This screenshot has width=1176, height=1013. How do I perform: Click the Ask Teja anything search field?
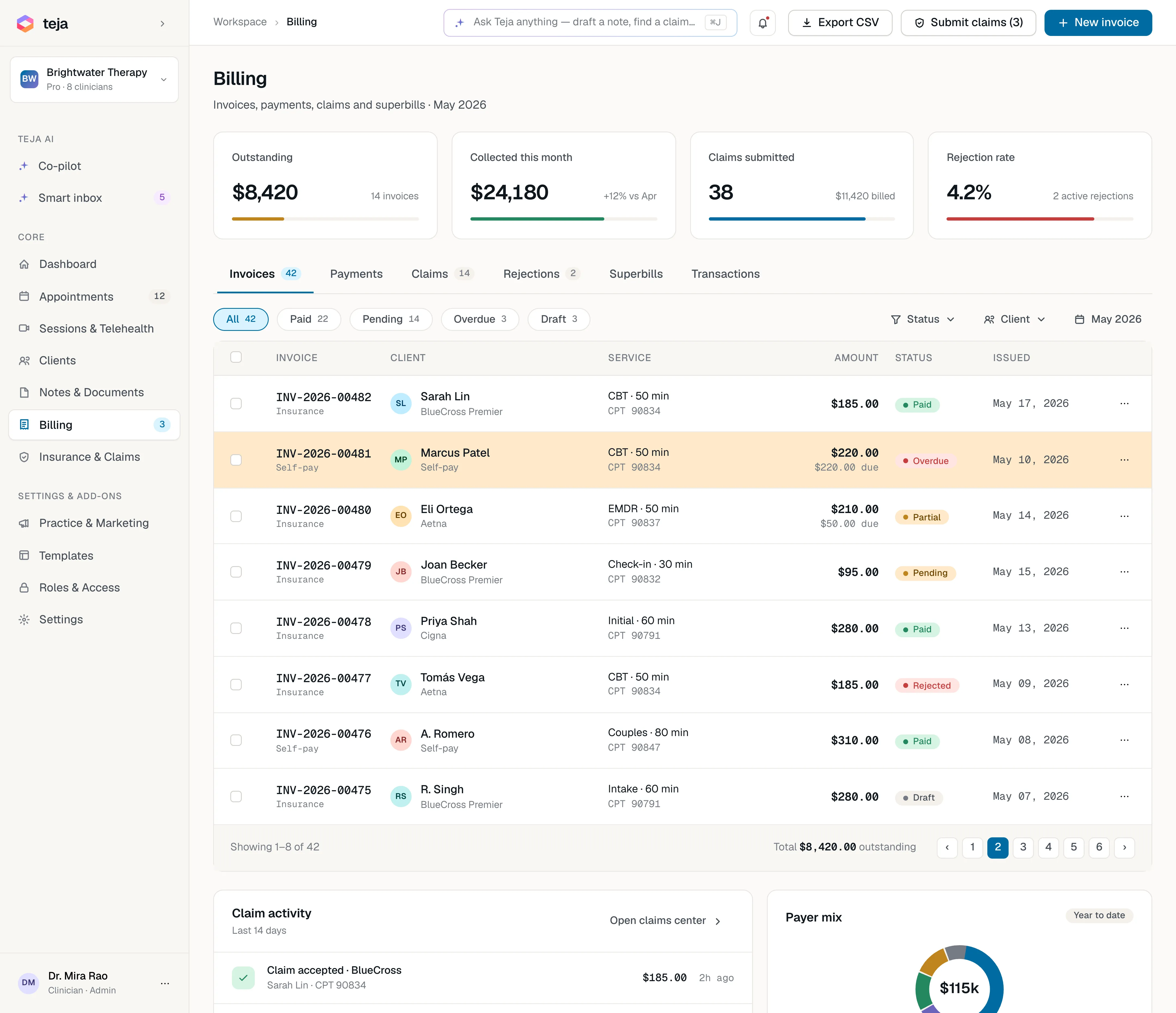point(590,23)
